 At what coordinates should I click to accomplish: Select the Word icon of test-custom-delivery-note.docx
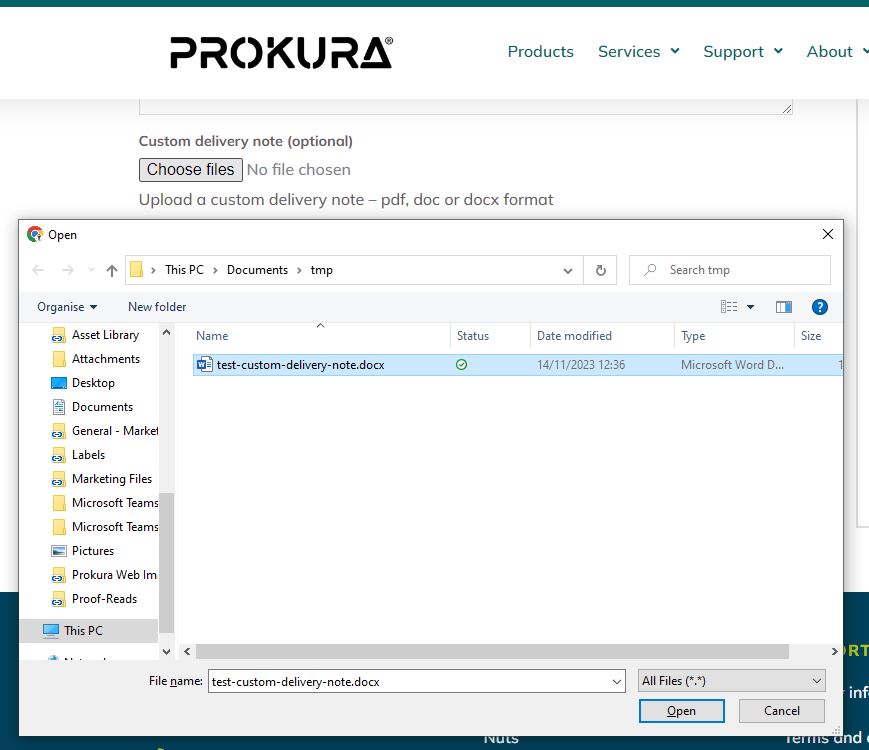(205, 364)
